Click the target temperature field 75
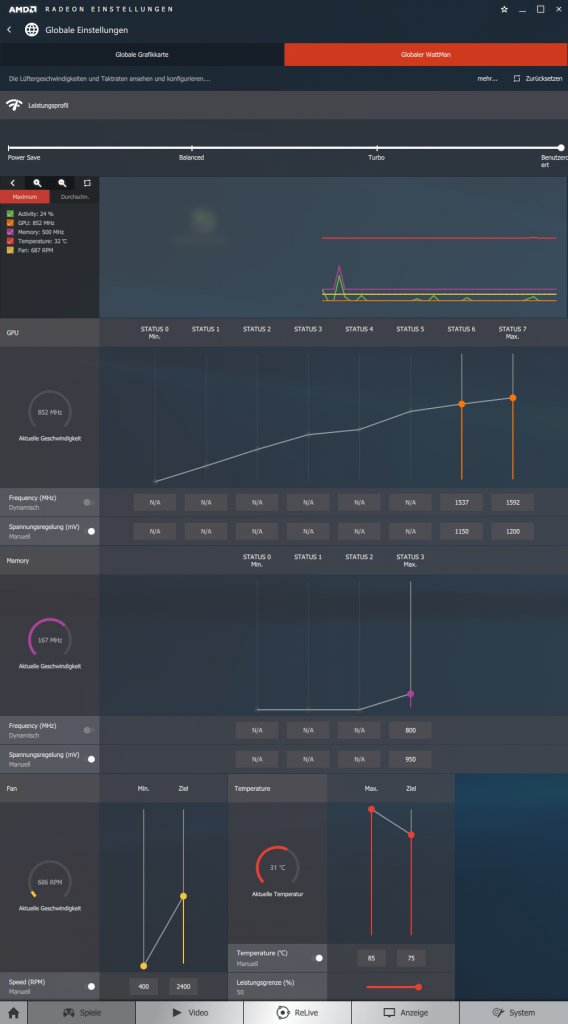The width and height of the screenshot is (568, 1024). coord(411,958)
